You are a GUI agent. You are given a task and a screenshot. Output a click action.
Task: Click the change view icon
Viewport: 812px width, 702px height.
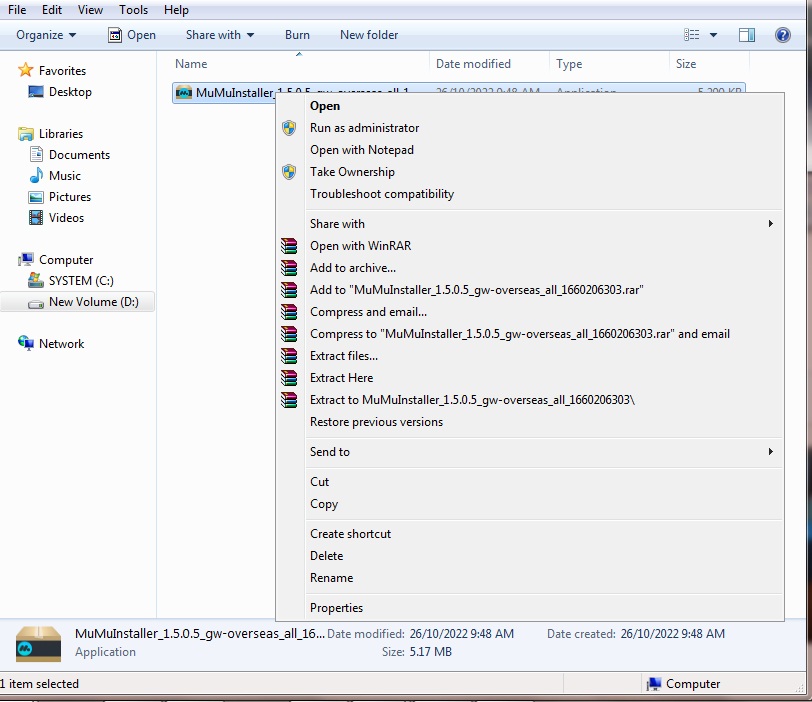[692, 35]
